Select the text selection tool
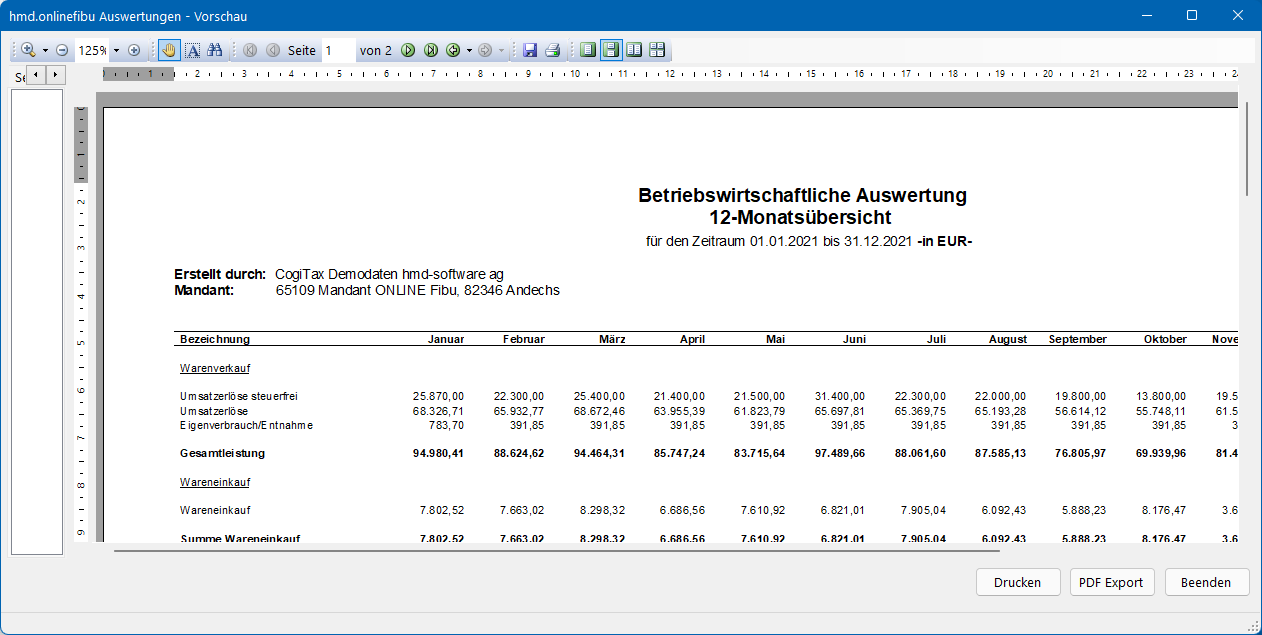This screenshot has height=635, width=1262. (192, 49)
